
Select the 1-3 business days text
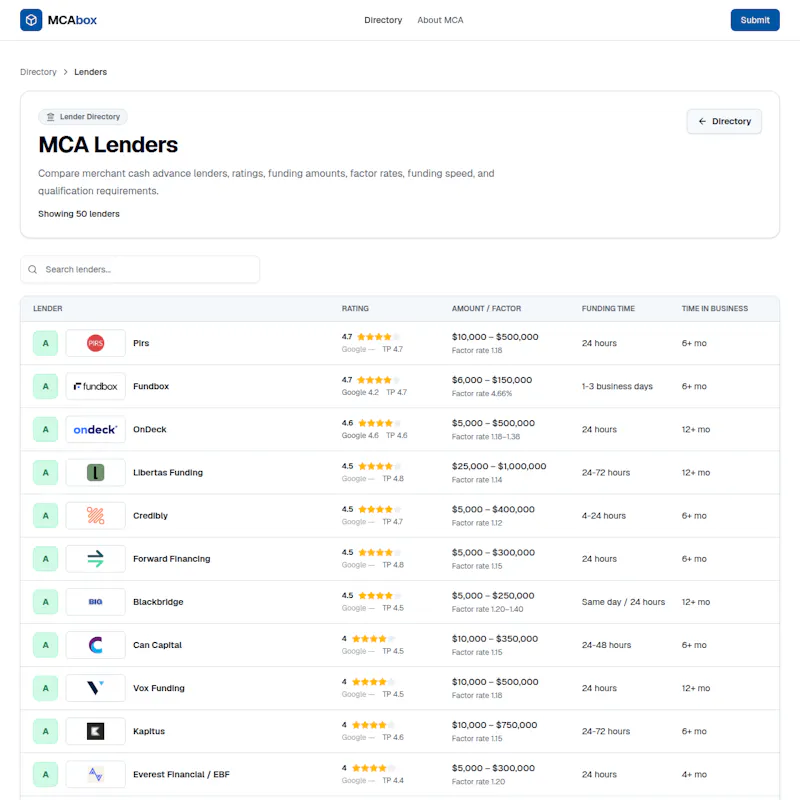617,386
